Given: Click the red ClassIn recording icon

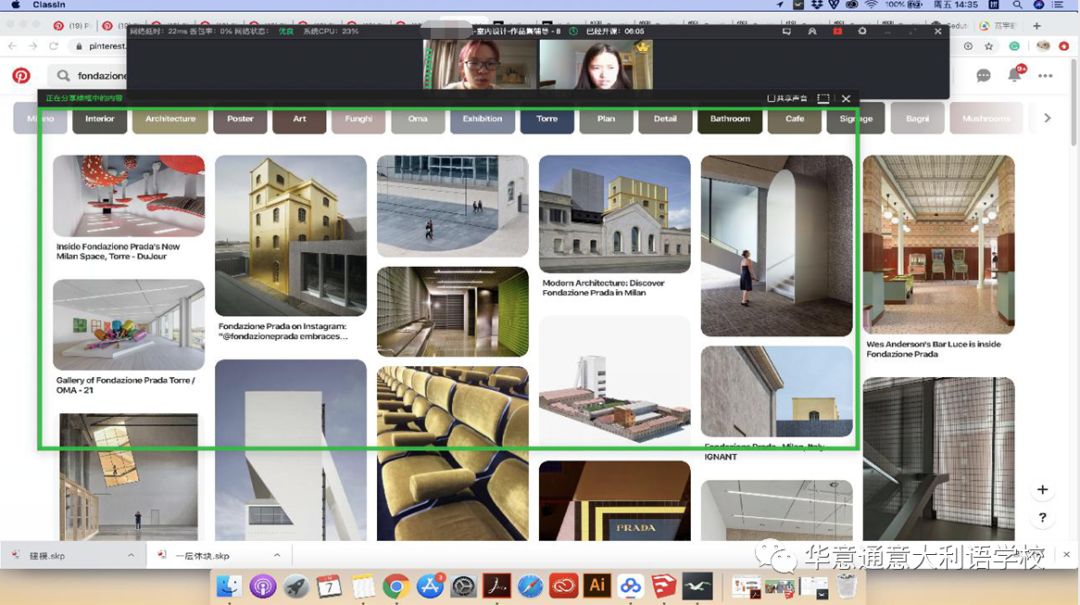Looking at the screenshot, I should pyautogui.click(x=838, y=31).
